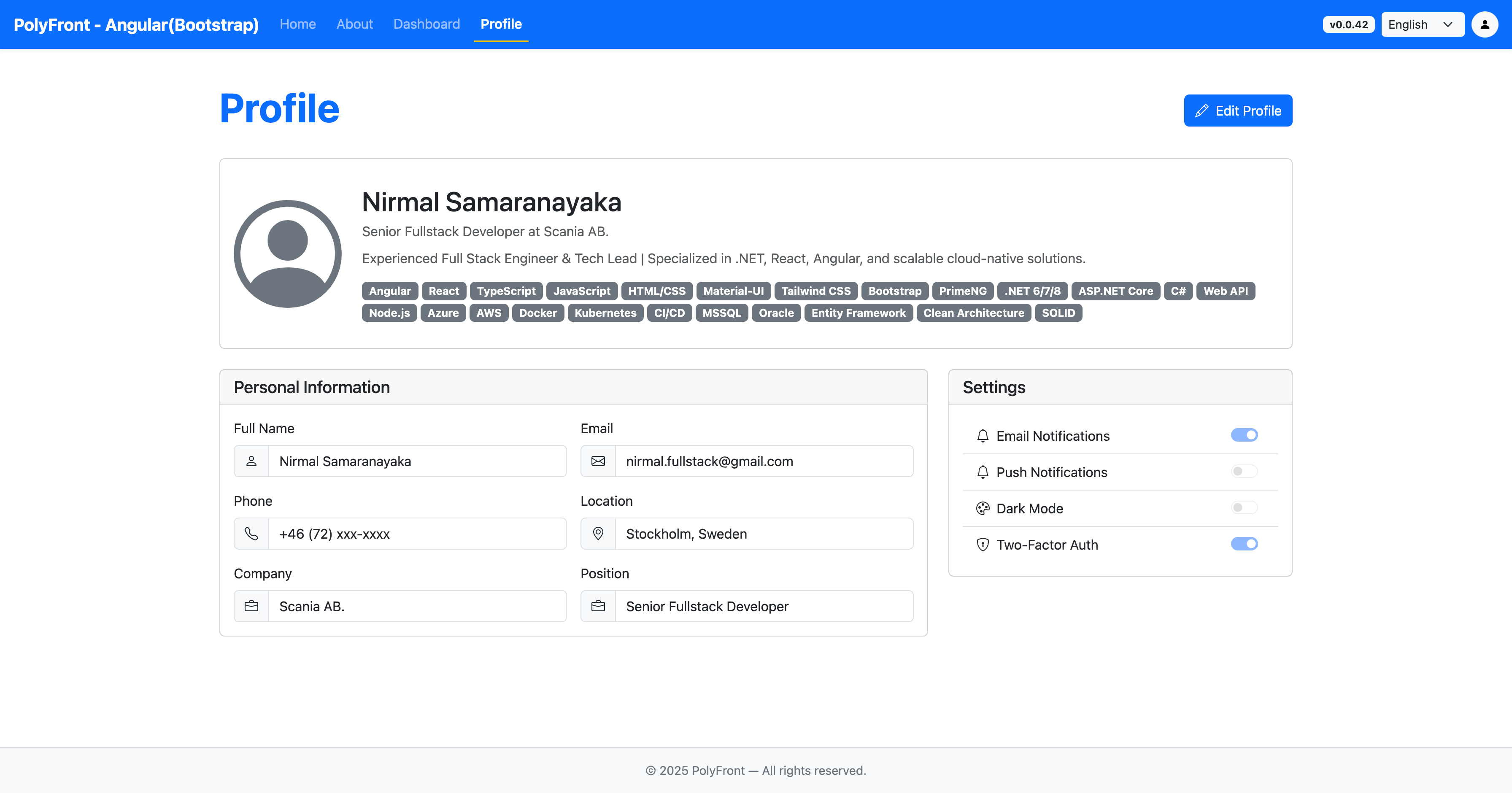Click the Oracle skill badge
Viewport: 1512px width, 793px height.
[x=776, y=312]
